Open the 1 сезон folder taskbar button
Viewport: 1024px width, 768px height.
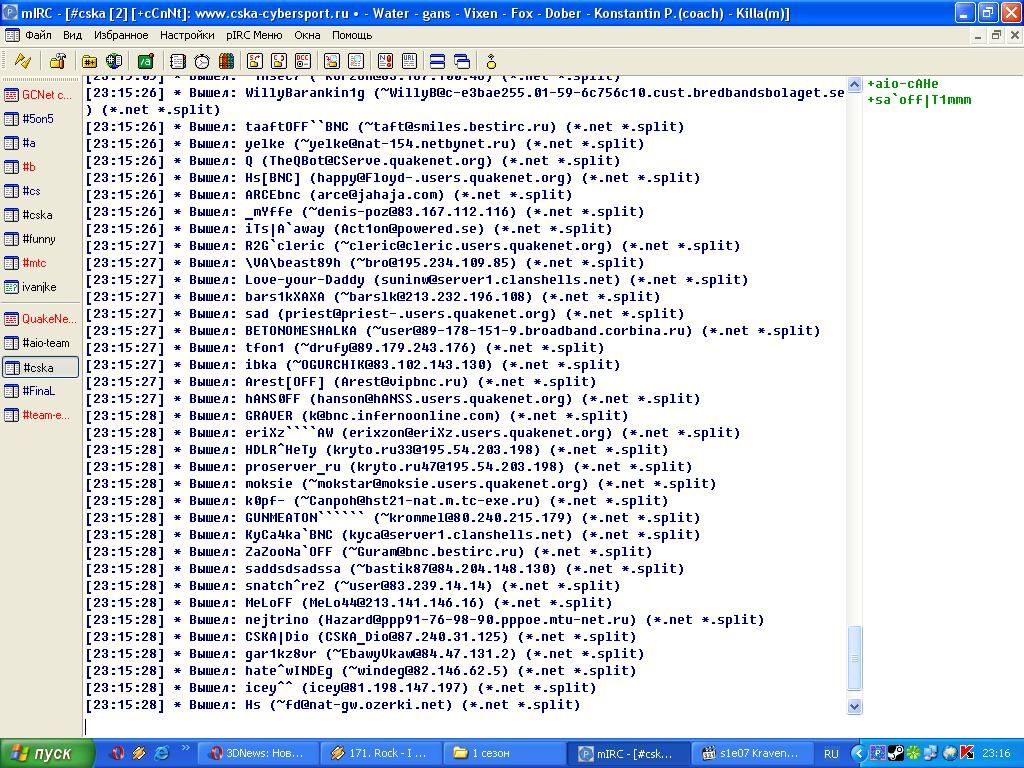point(504,753)
